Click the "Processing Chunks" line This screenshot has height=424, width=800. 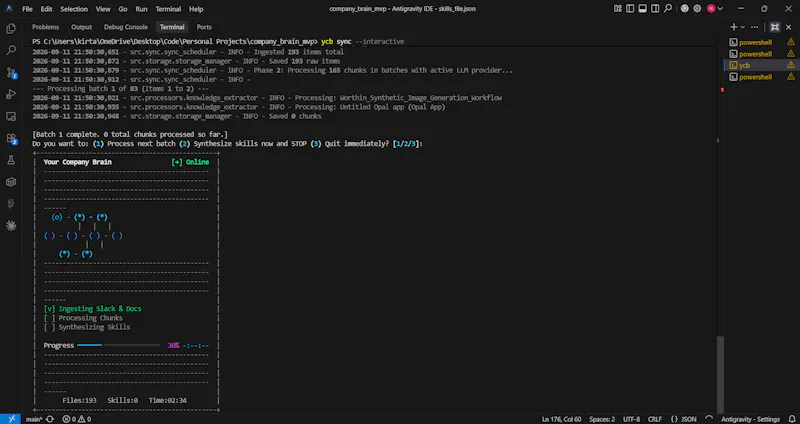[83, 318]
